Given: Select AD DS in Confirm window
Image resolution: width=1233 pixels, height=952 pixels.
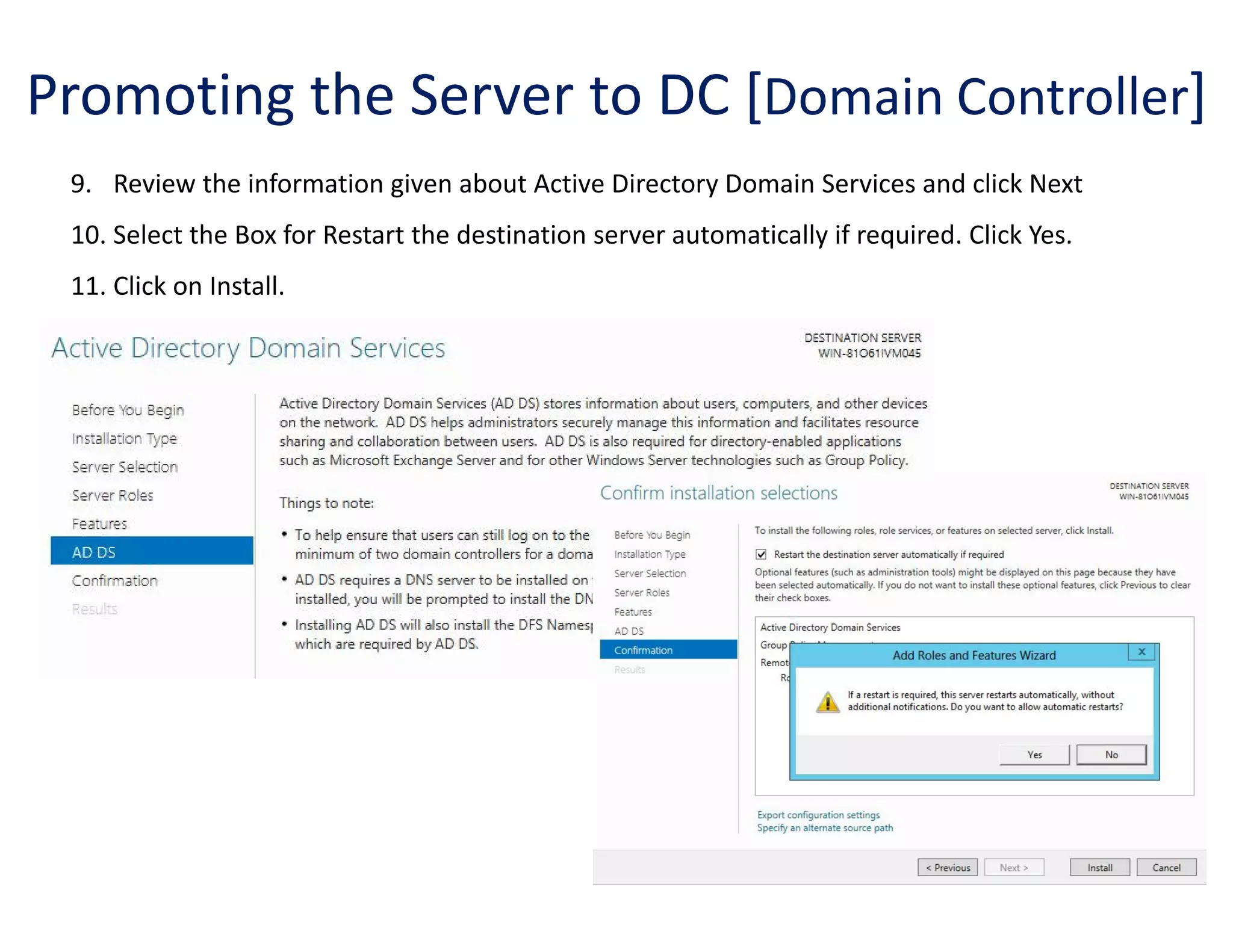Looking at the screenshot, I should point(629,631).
